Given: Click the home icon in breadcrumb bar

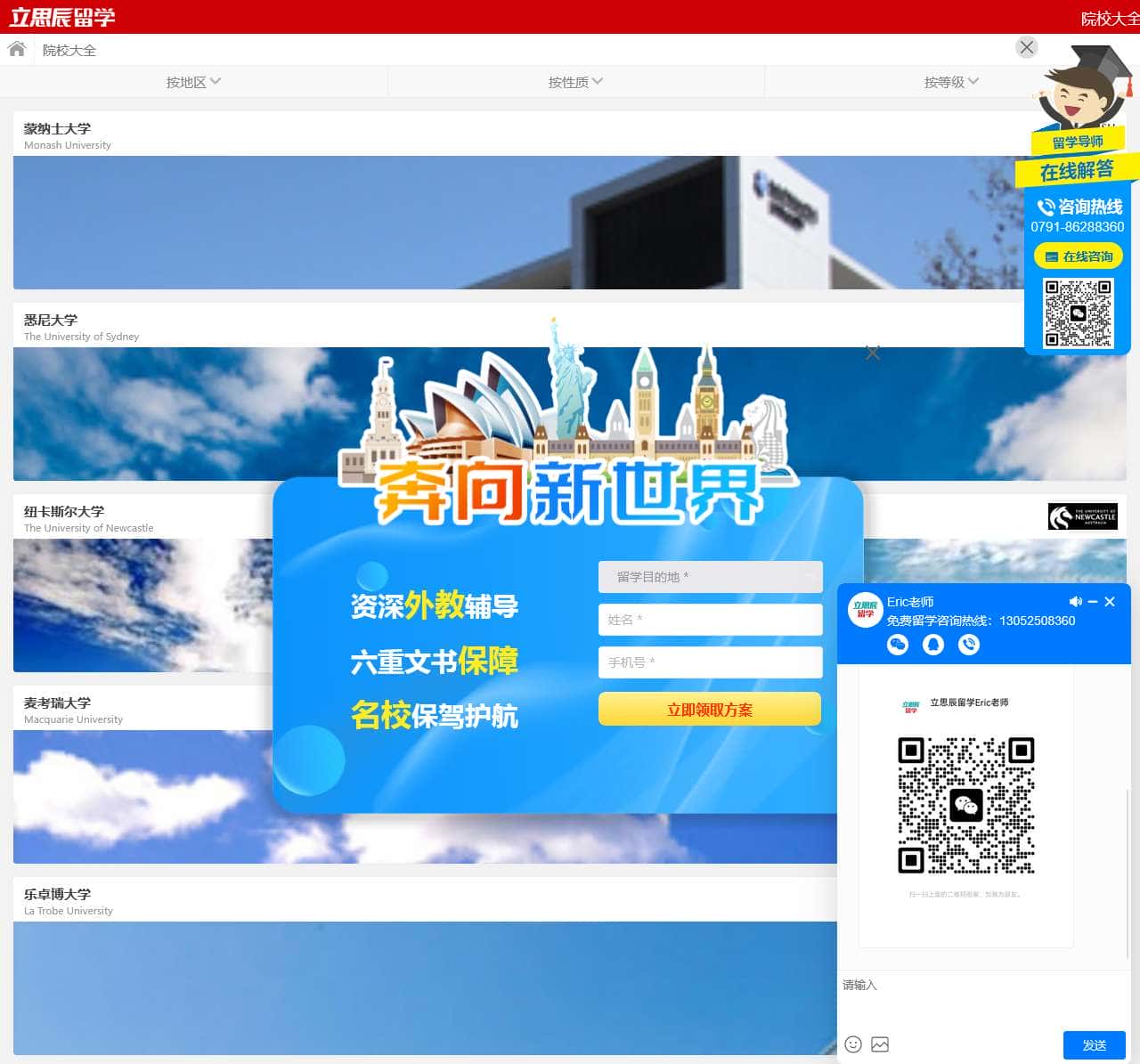Looking at the screenshot, I should click(16, 49).
